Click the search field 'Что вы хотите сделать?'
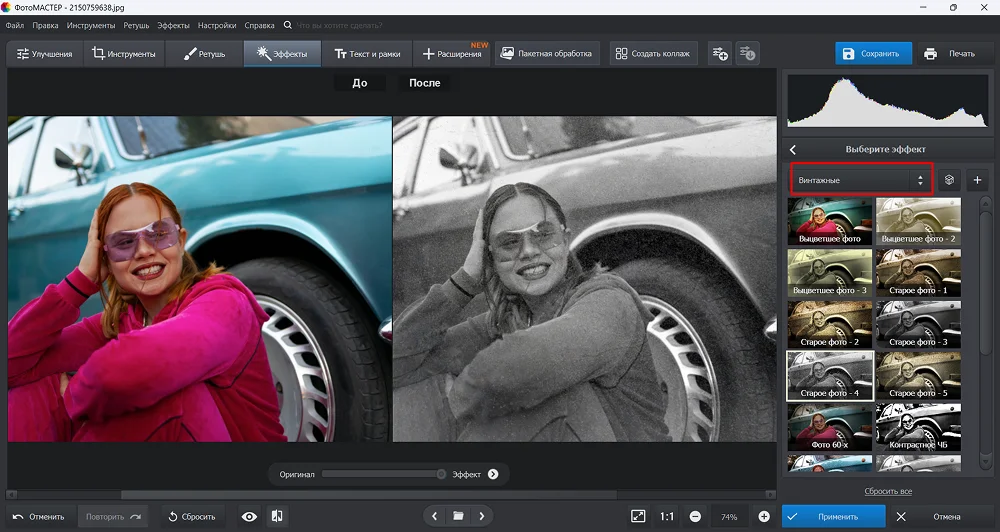This screenshot has width=1000, height=532. click(340, 26)
